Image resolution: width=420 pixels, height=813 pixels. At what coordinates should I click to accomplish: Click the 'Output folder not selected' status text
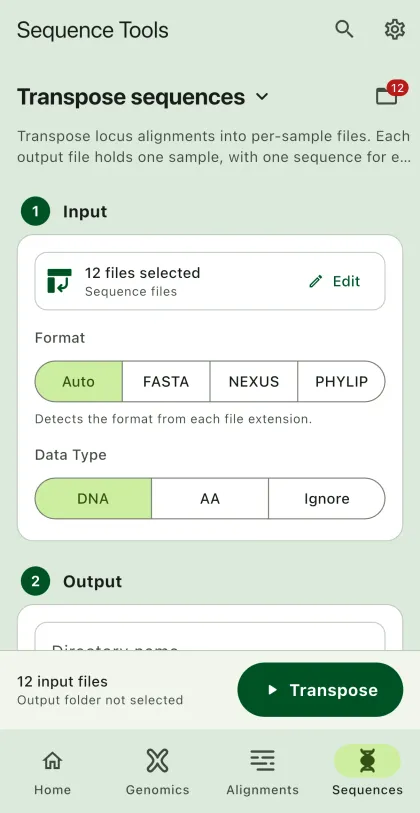[100, 700]
